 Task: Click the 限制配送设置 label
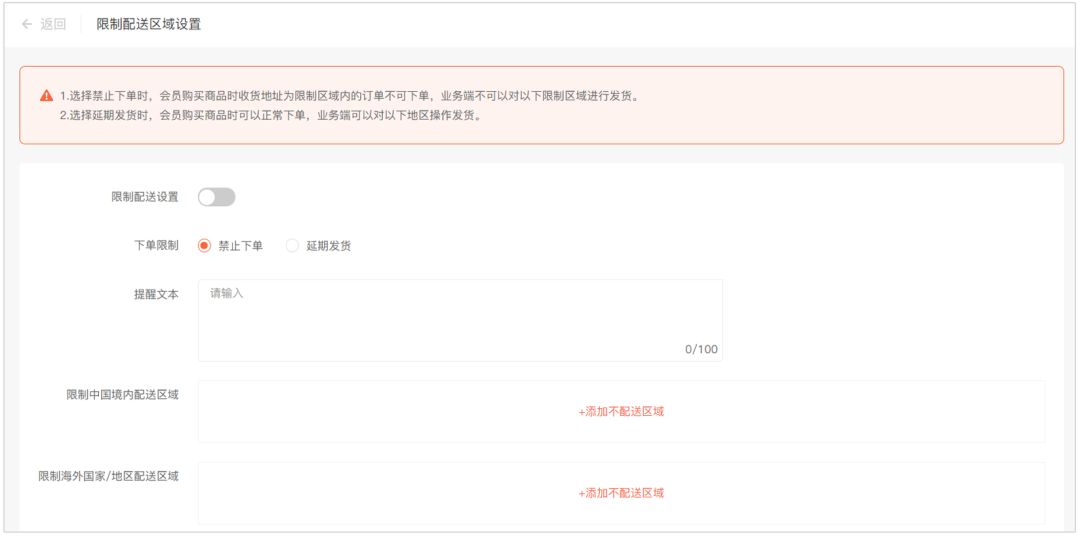145,197
